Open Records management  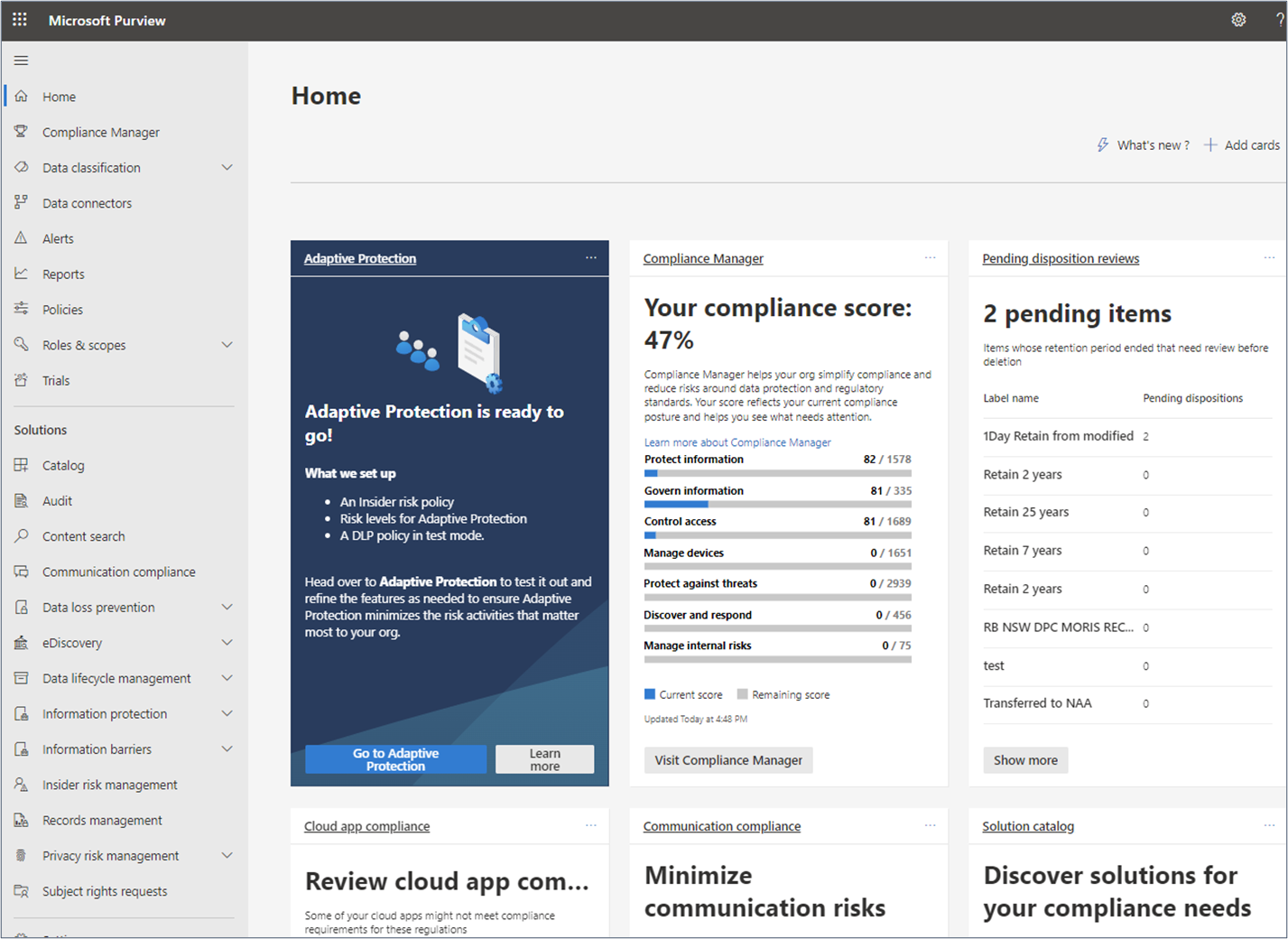coord(102,820)
